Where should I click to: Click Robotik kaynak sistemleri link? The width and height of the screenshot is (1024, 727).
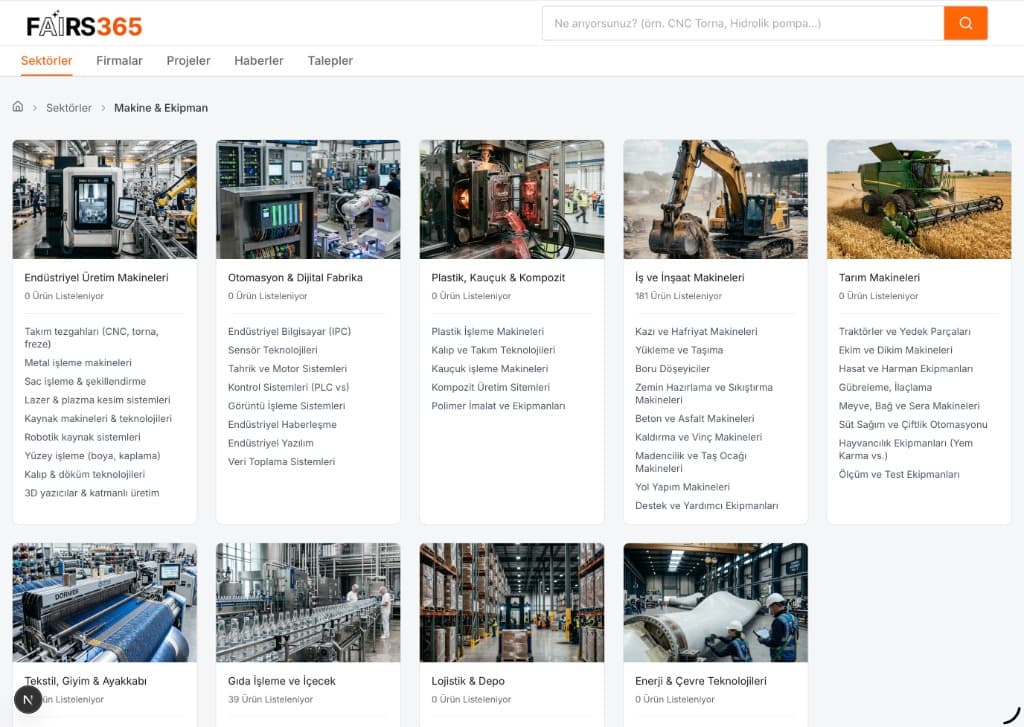[x=82, y=438]
